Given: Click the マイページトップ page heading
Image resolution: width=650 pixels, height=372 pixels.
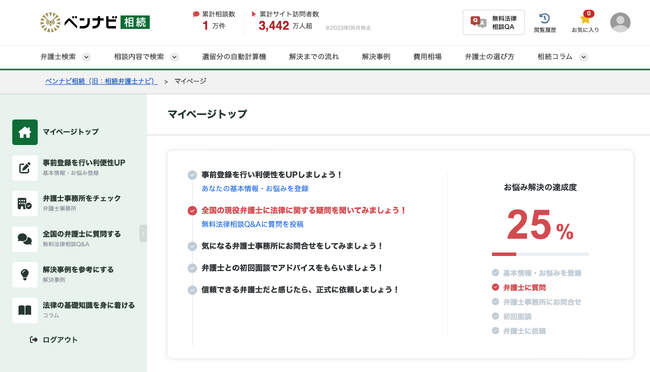Looking at the screenshot, I should point(207,114).
